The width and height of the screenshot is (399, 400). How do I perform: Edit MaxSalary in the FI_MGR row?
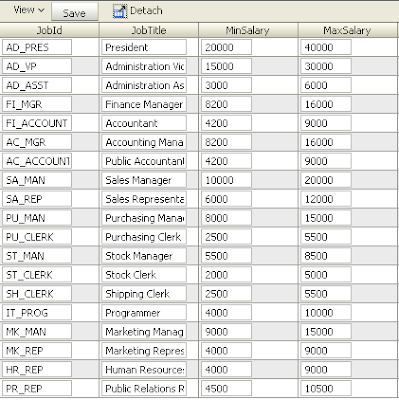(x=326, y=104)
